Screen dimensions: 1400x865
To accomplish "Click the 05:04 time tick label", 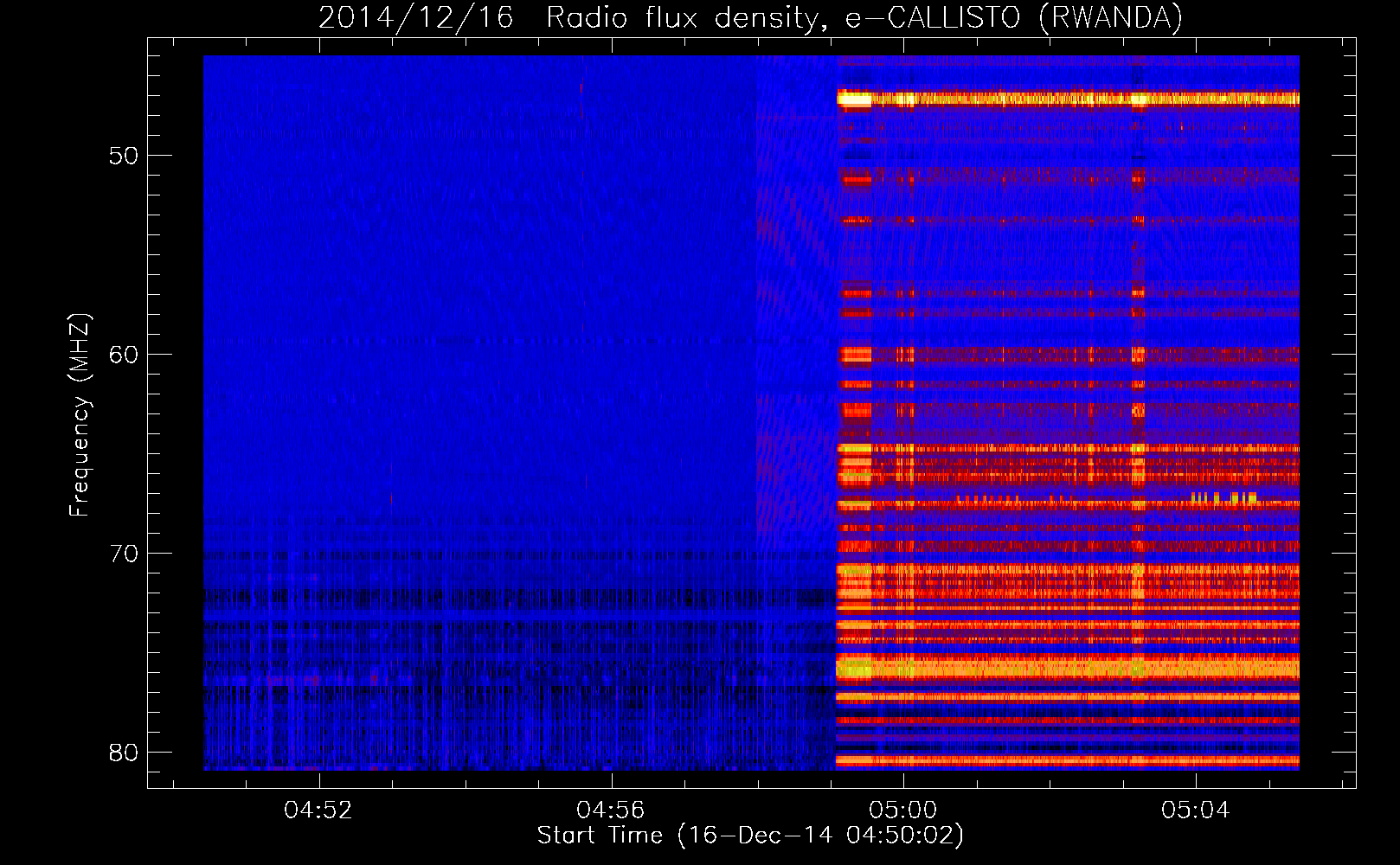I will point(1197,811).
